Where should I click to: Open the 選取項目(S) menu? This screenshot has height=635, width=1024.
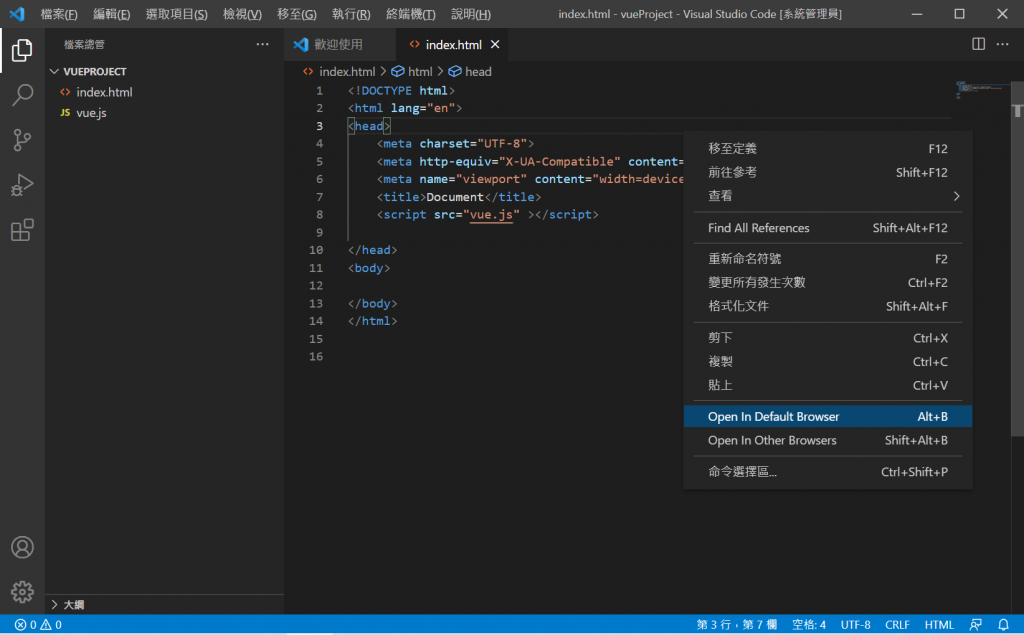click(x=176, y=14)
